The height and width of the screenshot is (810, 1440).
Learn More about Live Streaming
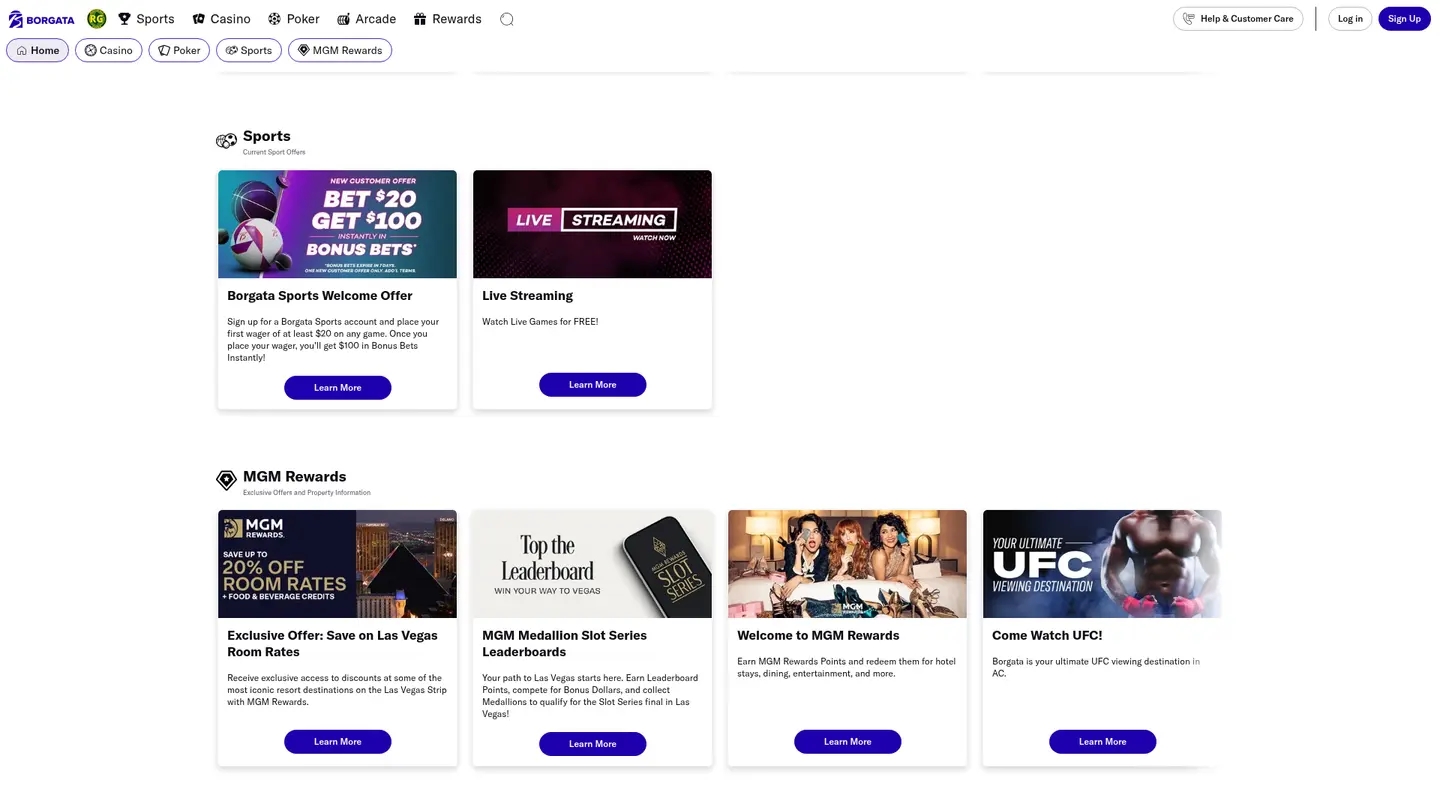coord(593,385)
